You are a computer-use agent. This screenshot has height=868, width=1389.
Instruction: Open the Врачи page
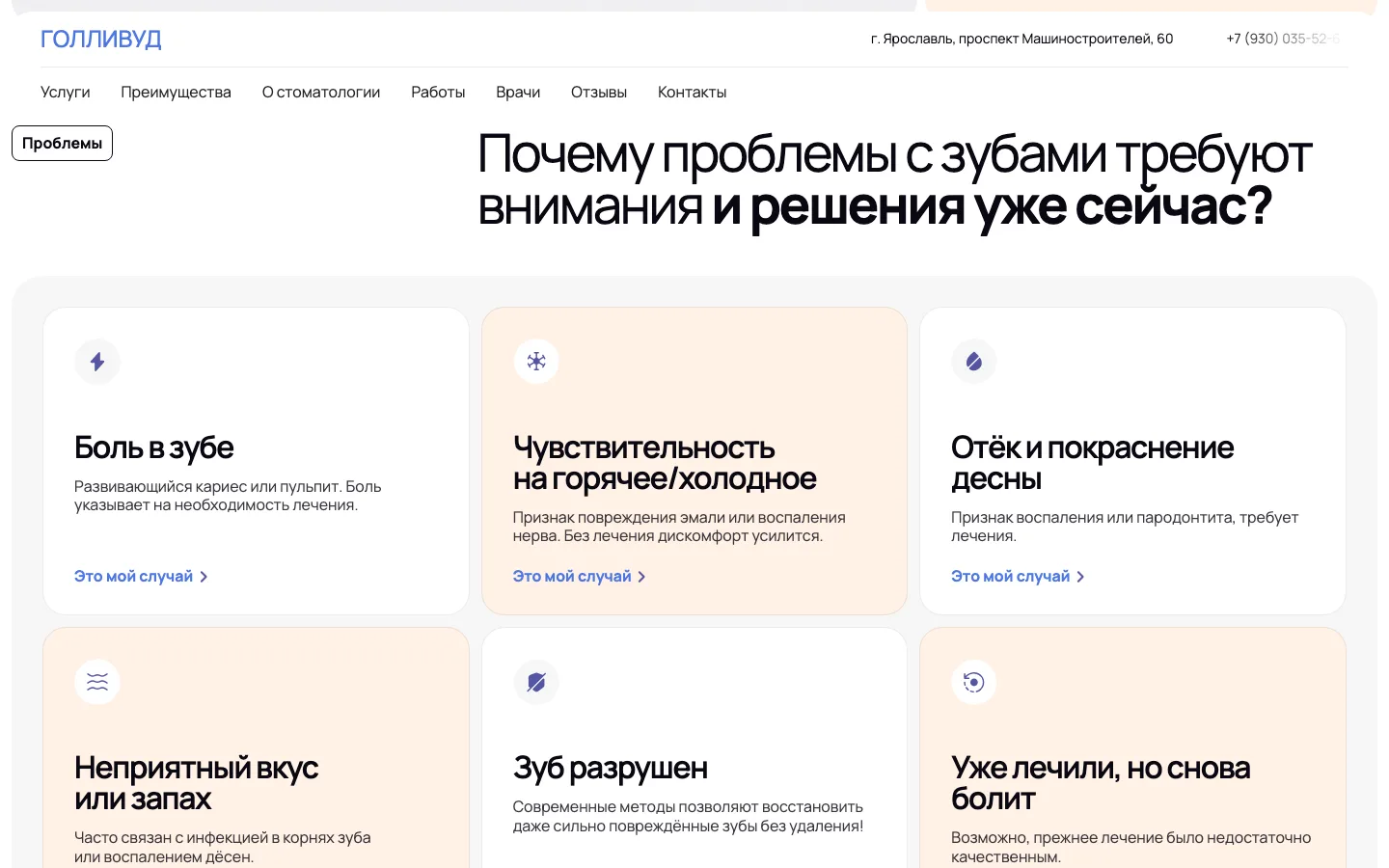click(x=518, y=93)
